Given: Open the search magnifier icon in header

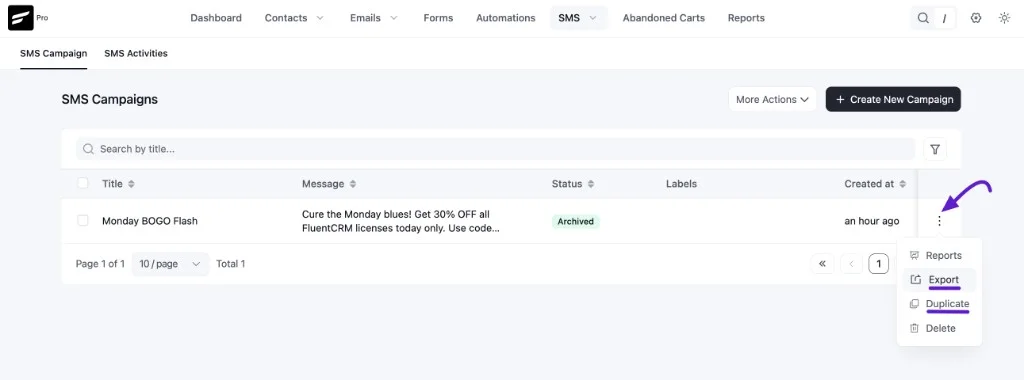Looking at the screenshot, I should pyautogui.click(x=923, y=18).
